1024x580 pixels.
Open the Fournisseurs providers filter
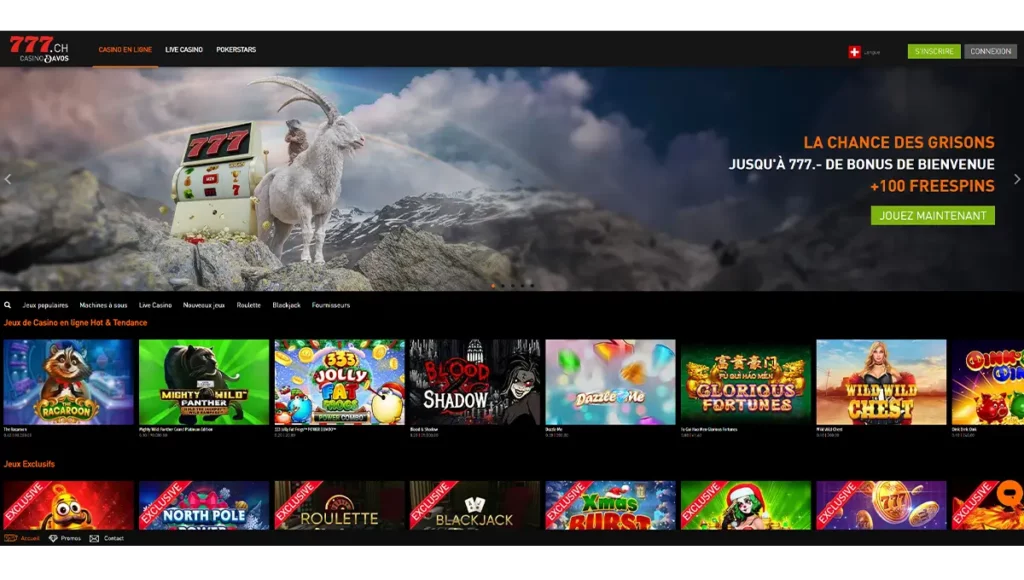pyautogui.click(x=331, y=305)
